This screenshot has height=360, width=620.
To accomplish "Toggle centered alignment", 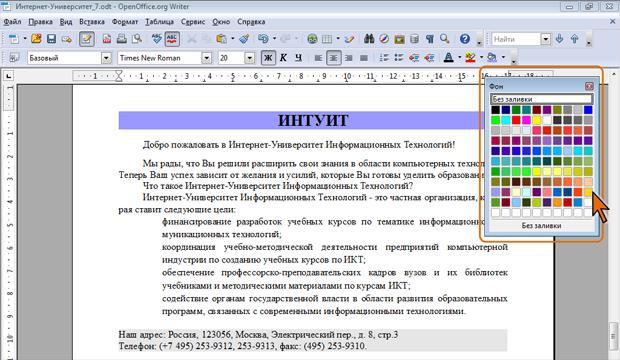I will pyautogui.click(x=334, y=58).
